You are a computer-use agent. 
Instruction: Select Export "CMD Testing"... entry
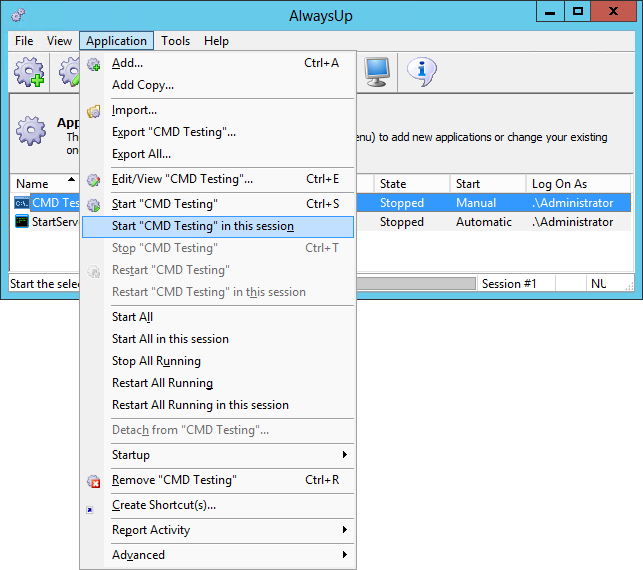pos(218,132)
